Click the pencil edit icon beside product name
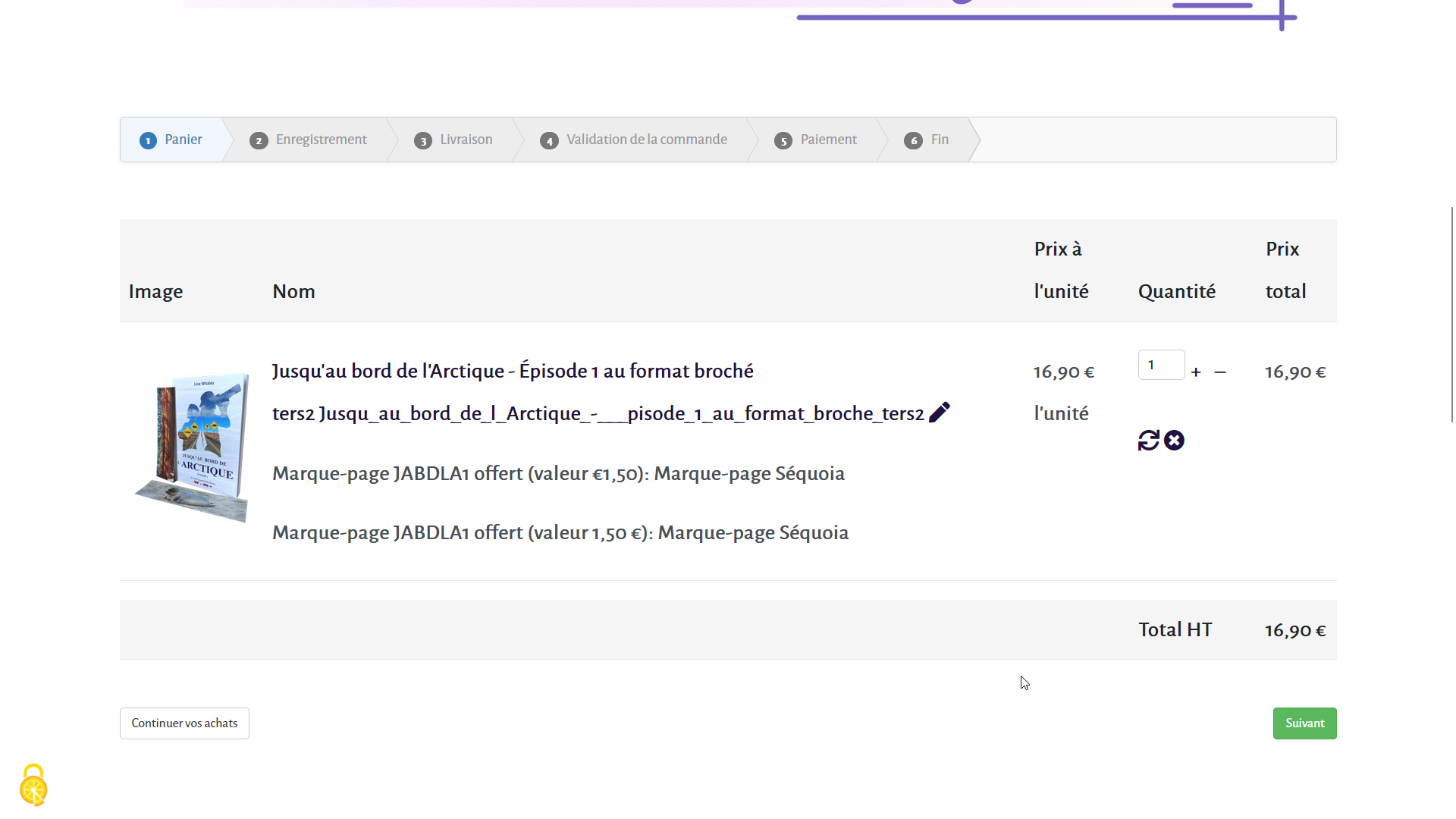The image size is (1456, 819). point(939,413)
